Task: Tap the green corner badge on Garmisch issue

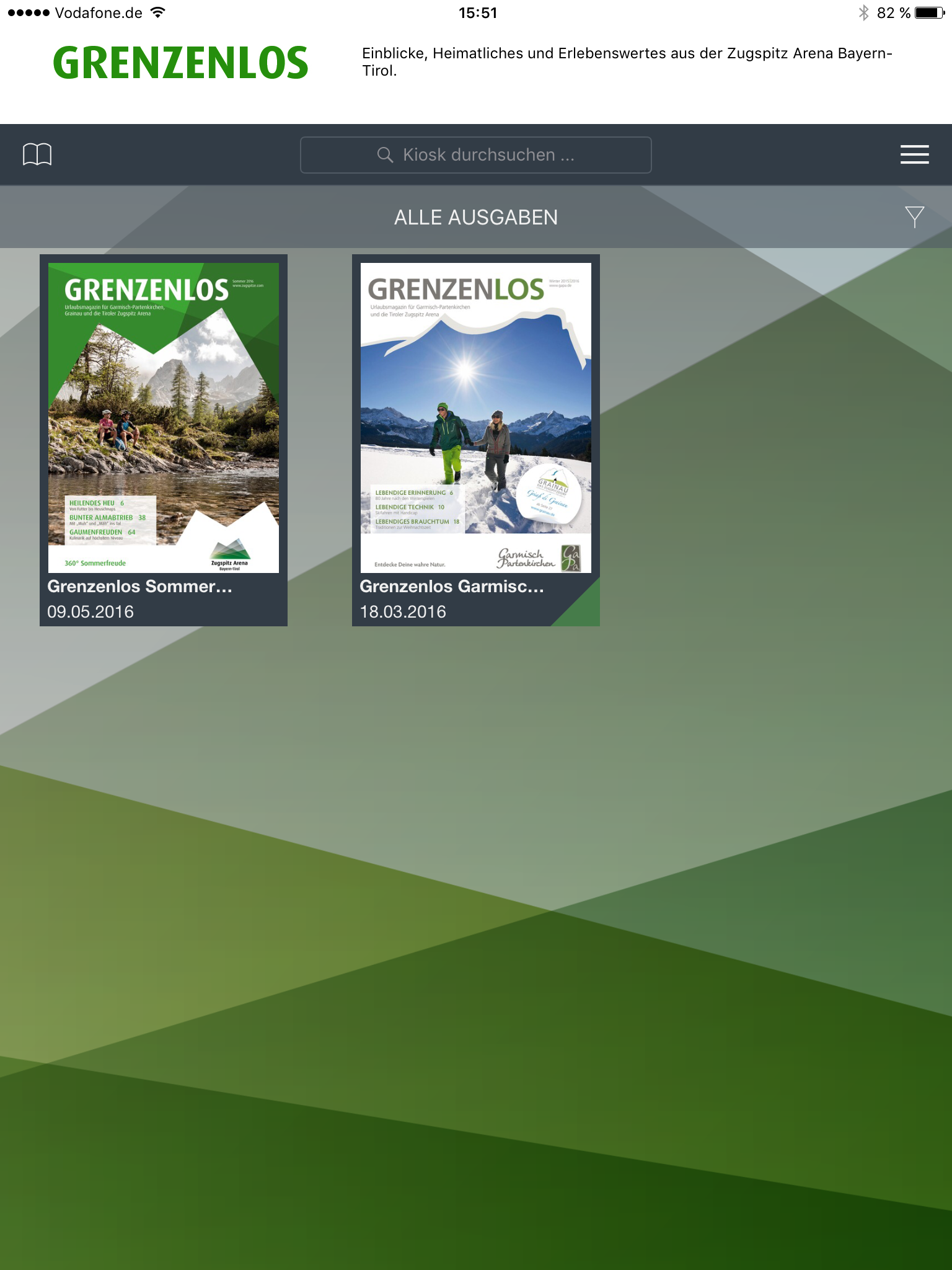Action: coord(583,609)
